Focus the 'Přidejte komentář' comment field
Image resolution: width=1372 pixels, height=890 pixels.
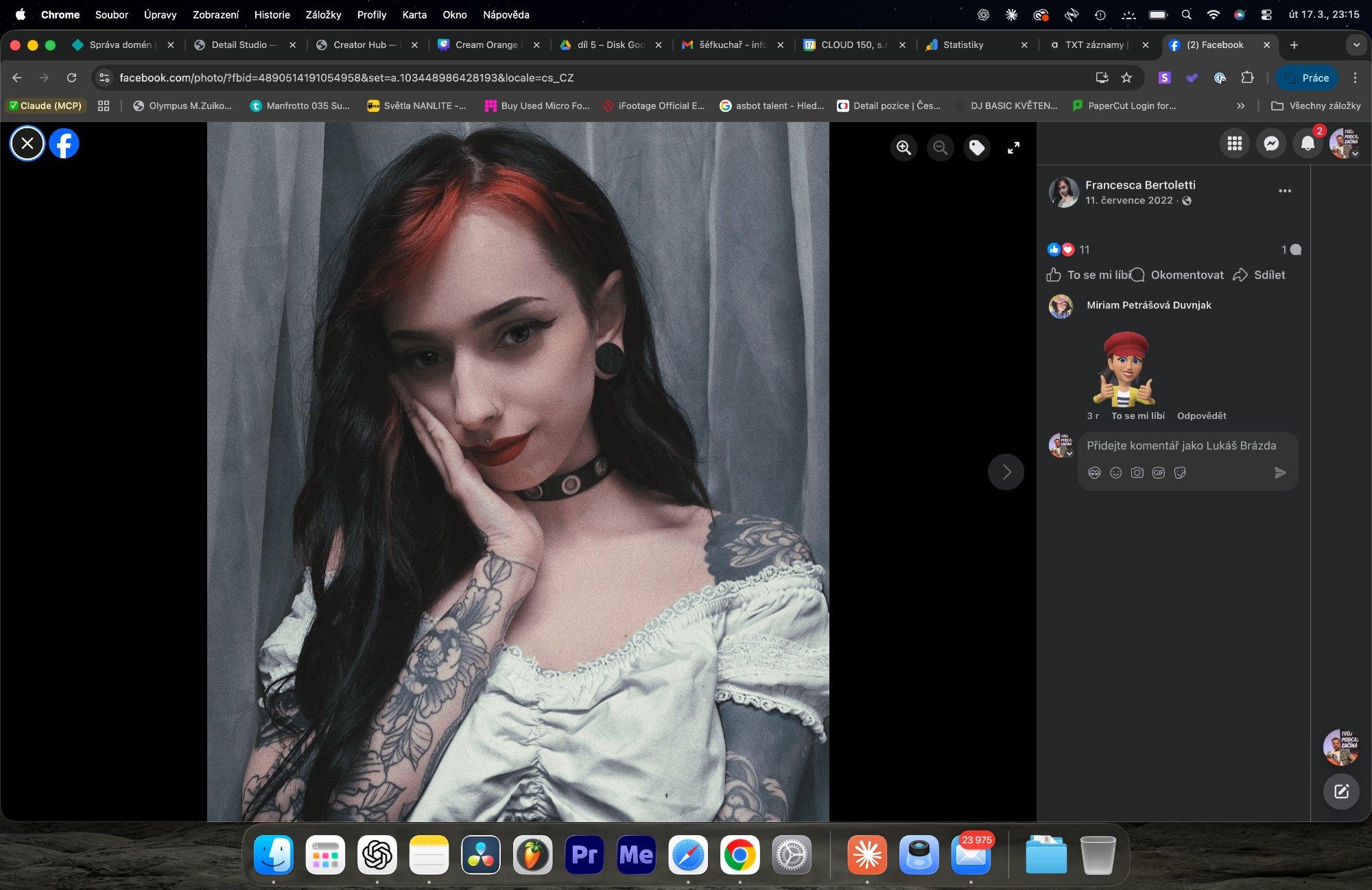tap(1181, 446)
